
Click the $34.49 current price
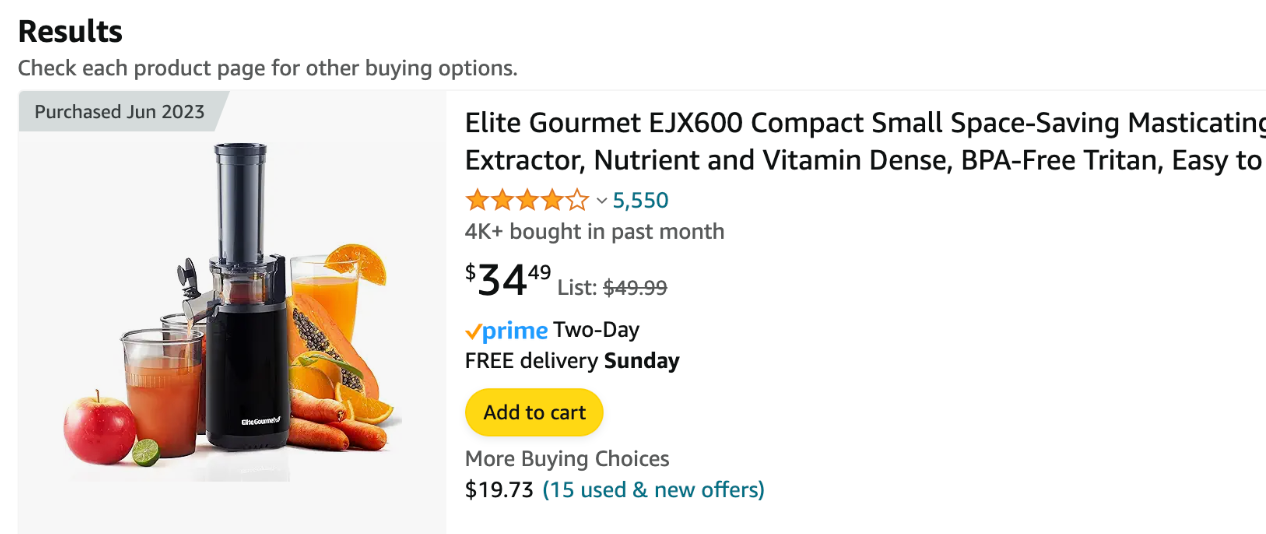[x=508, y=281]
